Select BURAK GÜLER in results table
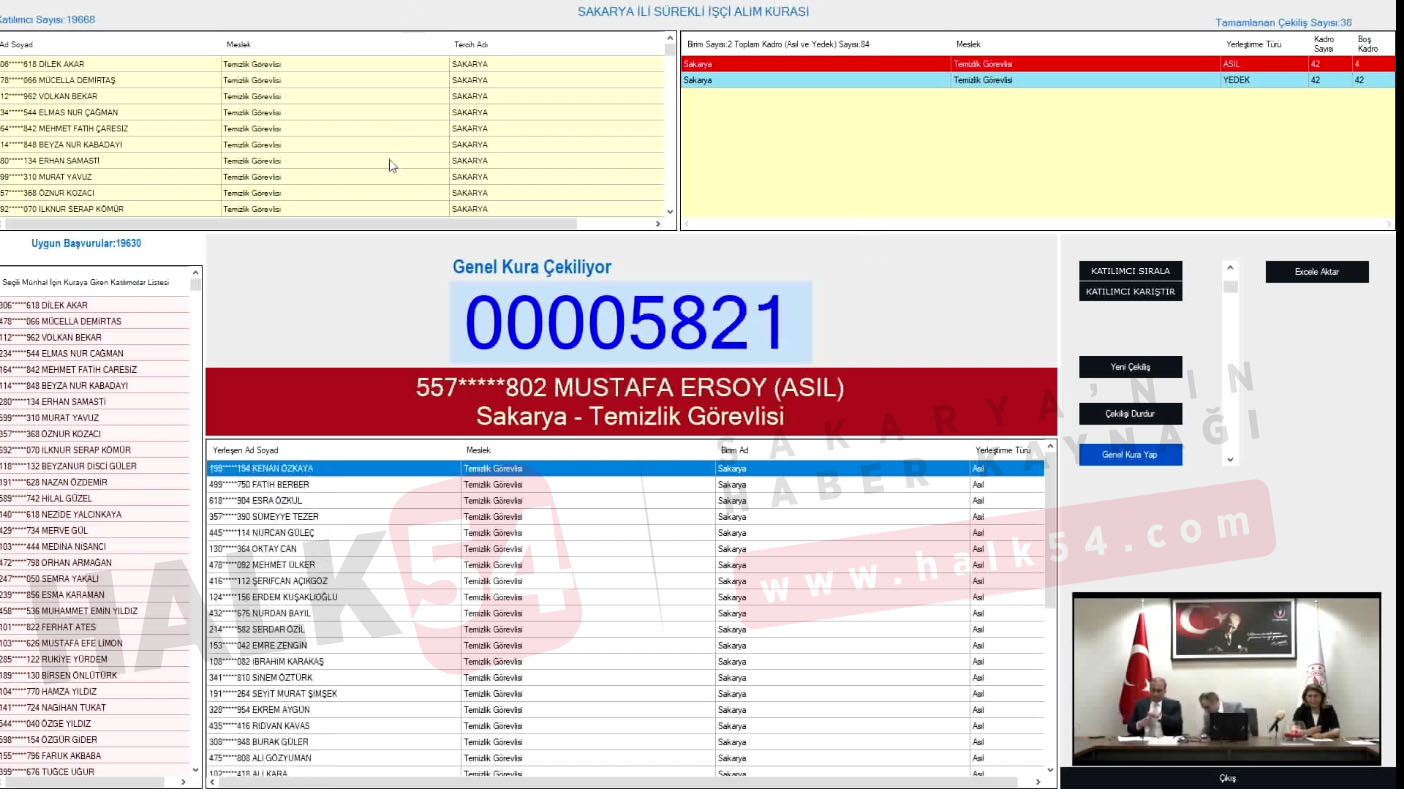The width and height of the screenshot is (1404, 792). 625,741
